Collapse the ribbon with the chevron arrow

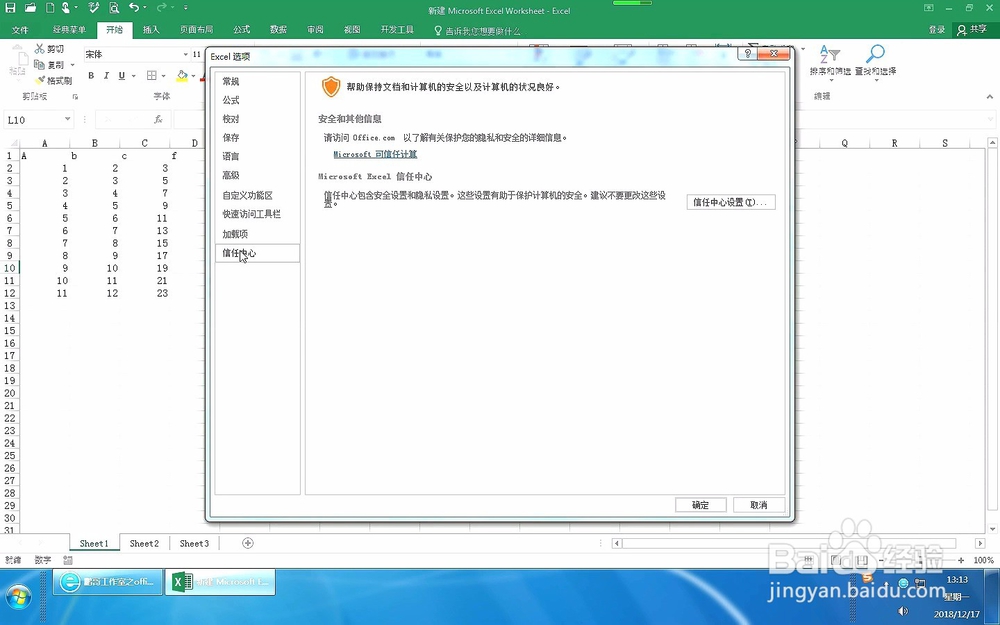pos(989,96)
